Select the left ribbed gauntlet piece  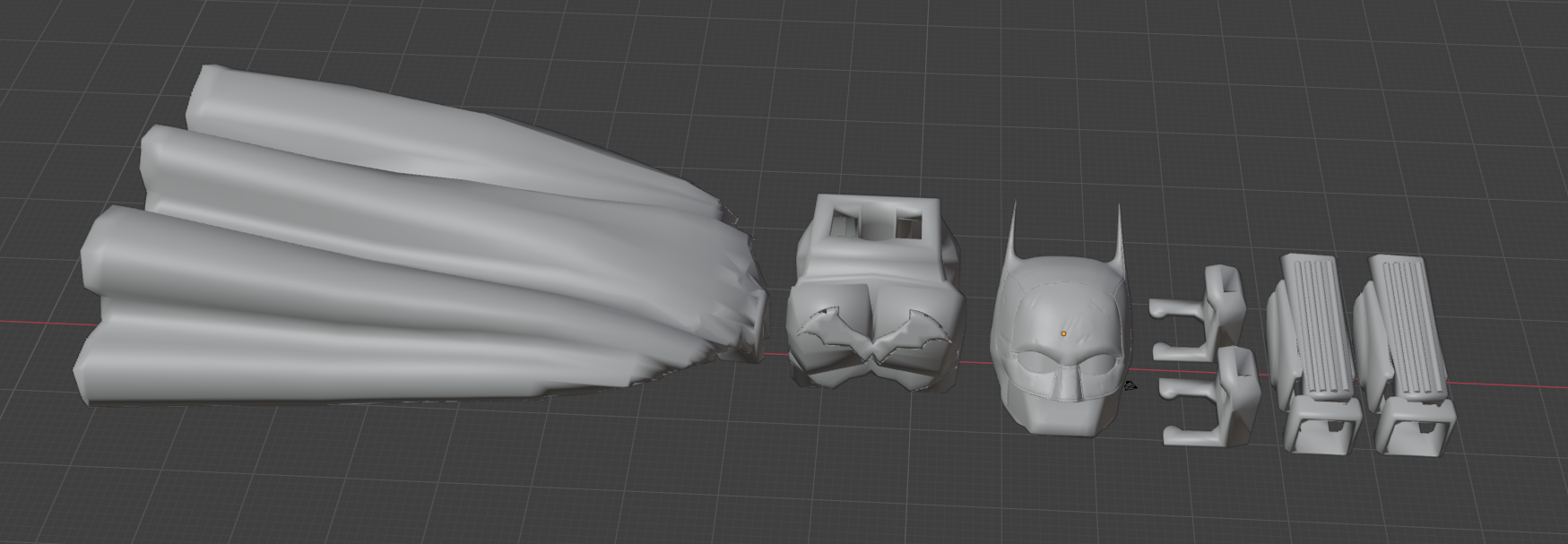pos(1314,352)
